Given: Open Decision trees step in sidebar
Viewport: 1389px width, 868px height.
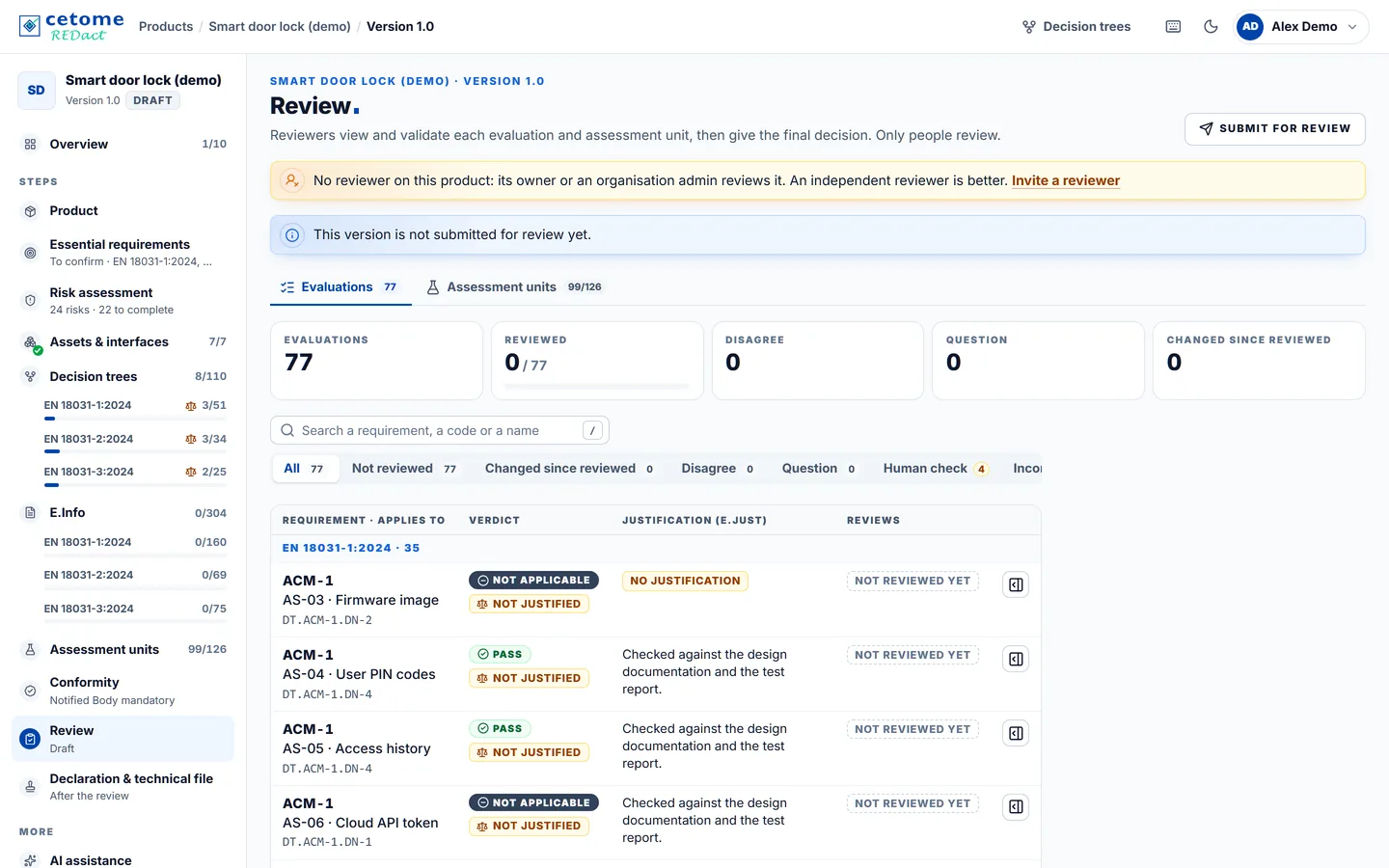Looking at the screenshot, I should click(123, 377).
